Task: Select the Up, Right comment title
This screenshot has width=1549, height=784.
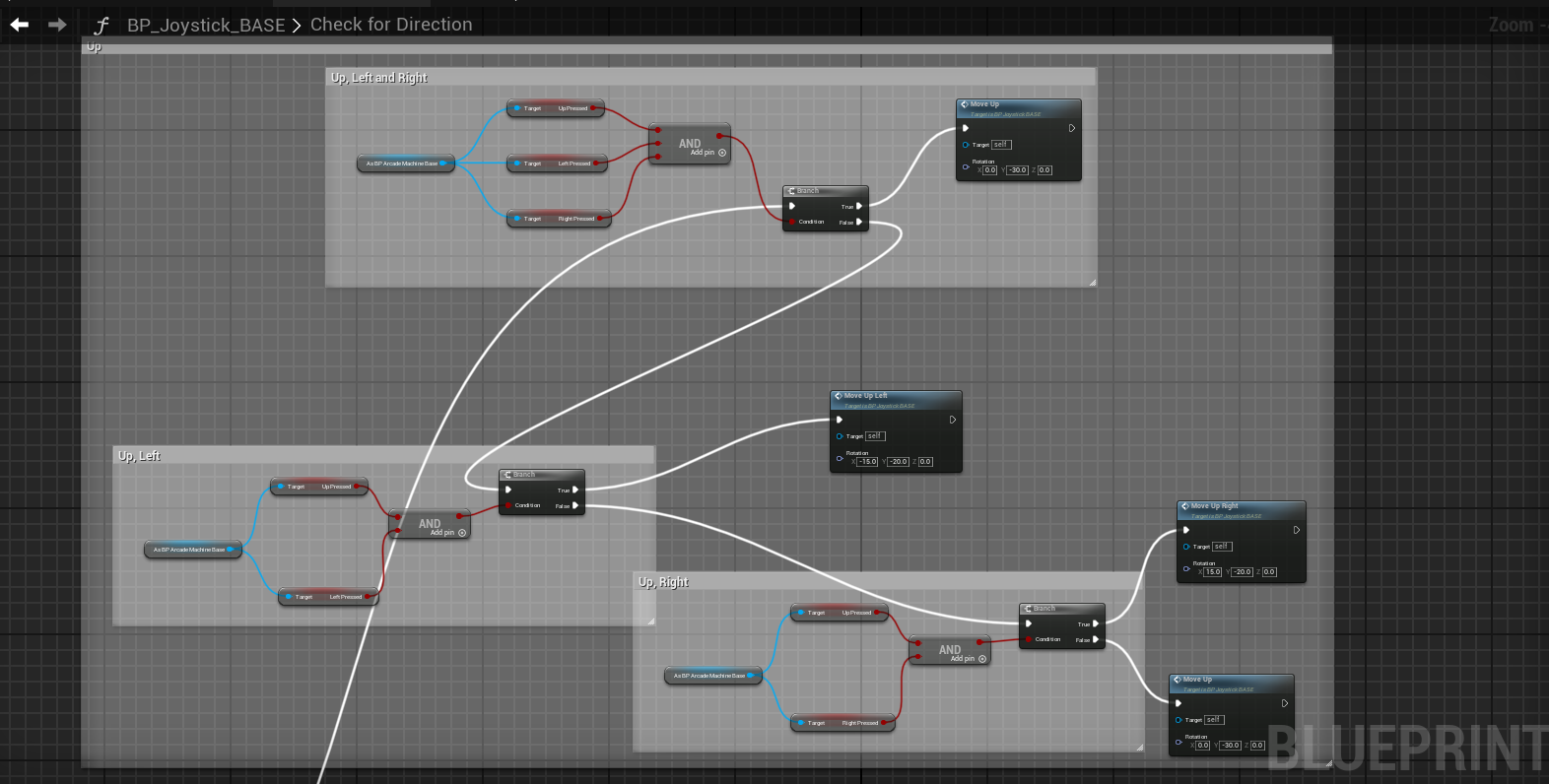Action: (x=663, y=582)
